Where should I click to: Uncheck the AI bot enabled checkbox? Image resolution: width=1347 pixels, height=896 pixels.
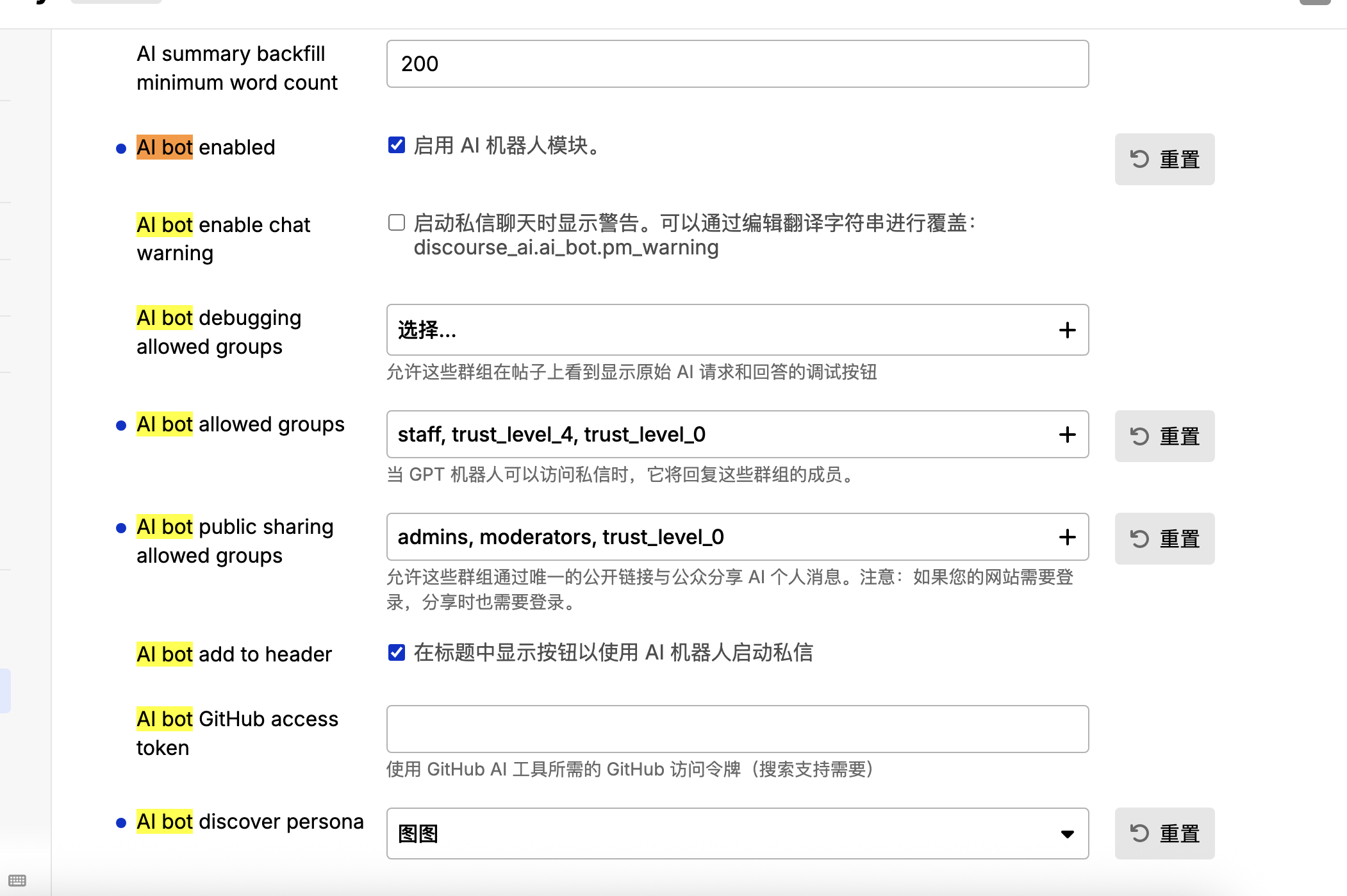tap(397, 145)
